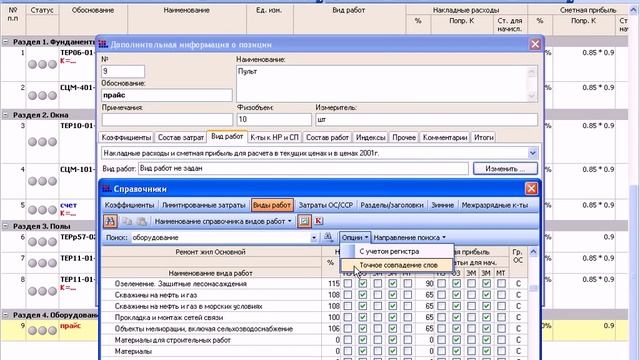Click first status circle in row 5
The image size is (640, 360).
tap(33, 210)
